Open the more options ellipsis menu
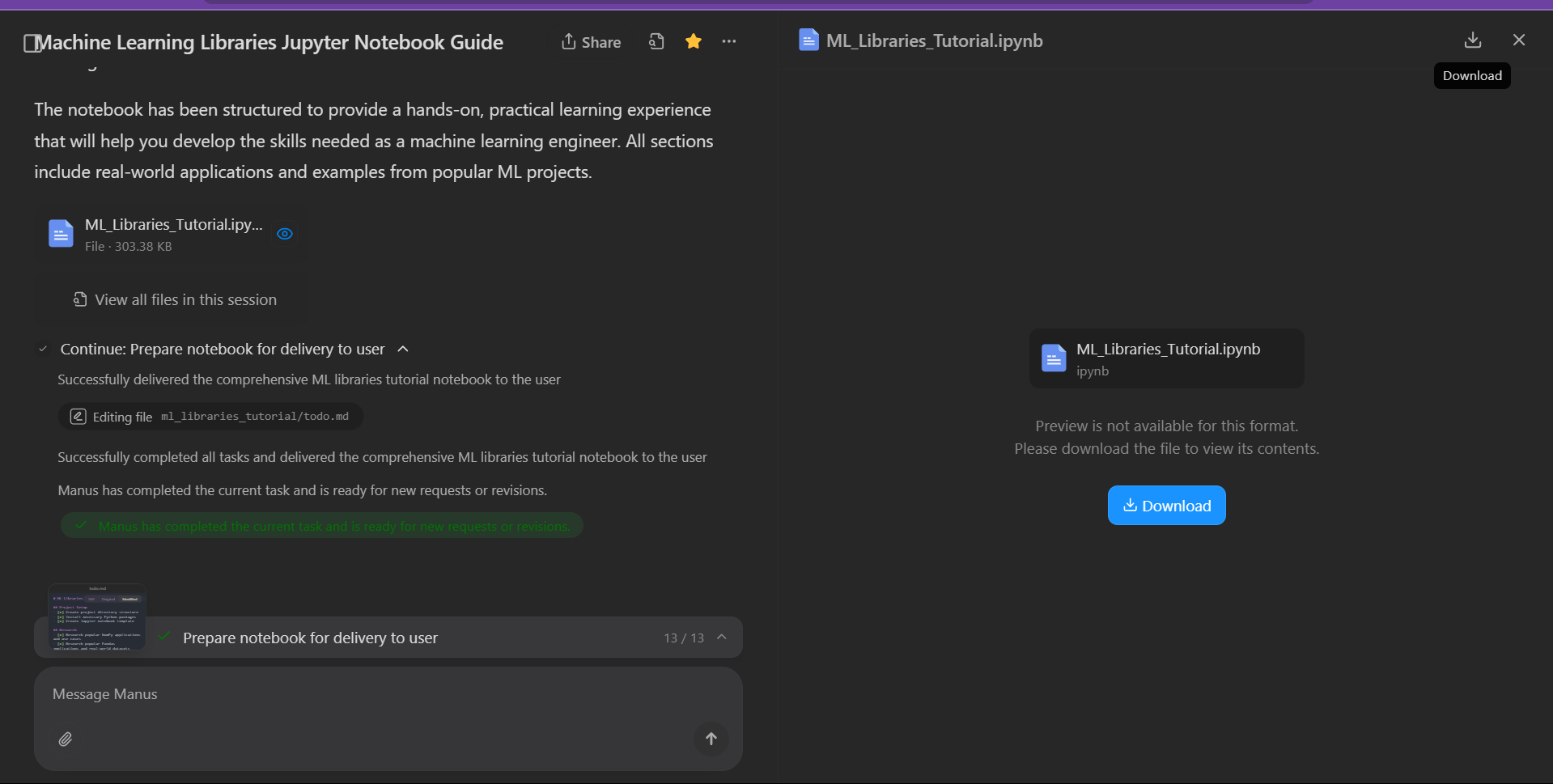 pos(729,41)
